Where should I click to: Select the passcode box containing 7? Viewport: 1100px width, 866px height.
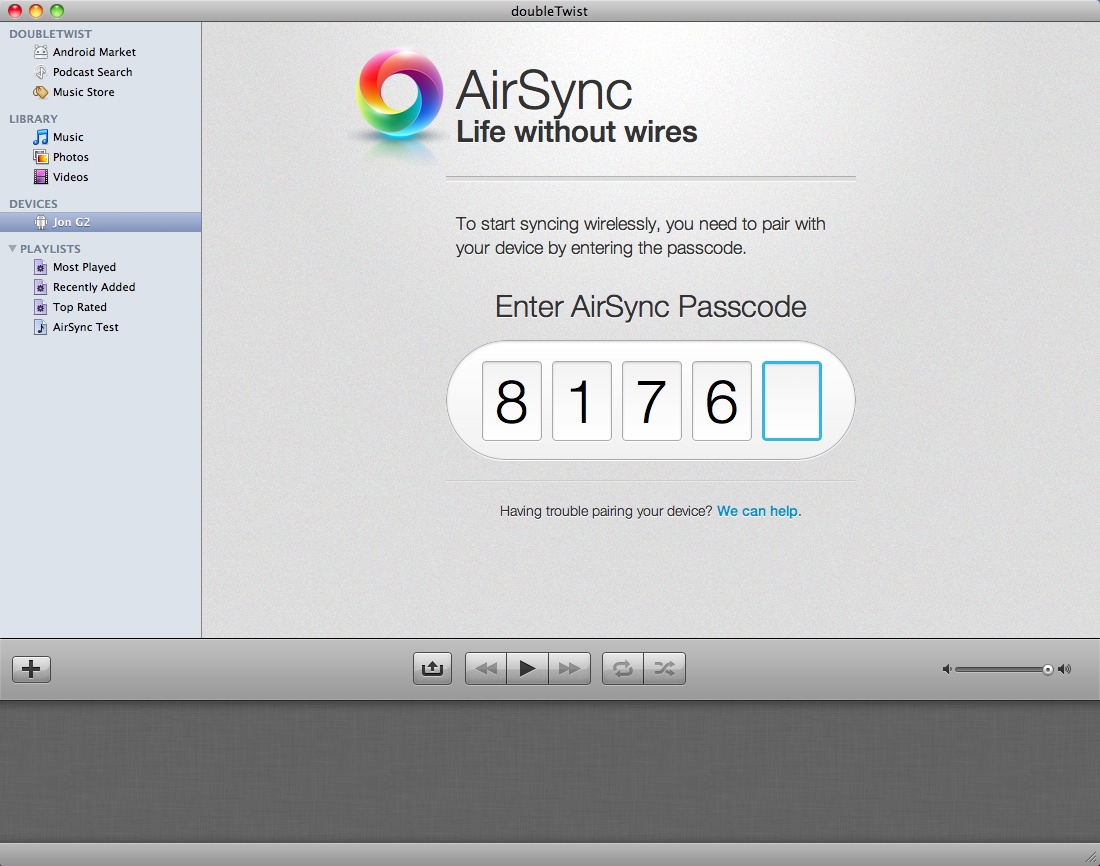pos(652,401)
